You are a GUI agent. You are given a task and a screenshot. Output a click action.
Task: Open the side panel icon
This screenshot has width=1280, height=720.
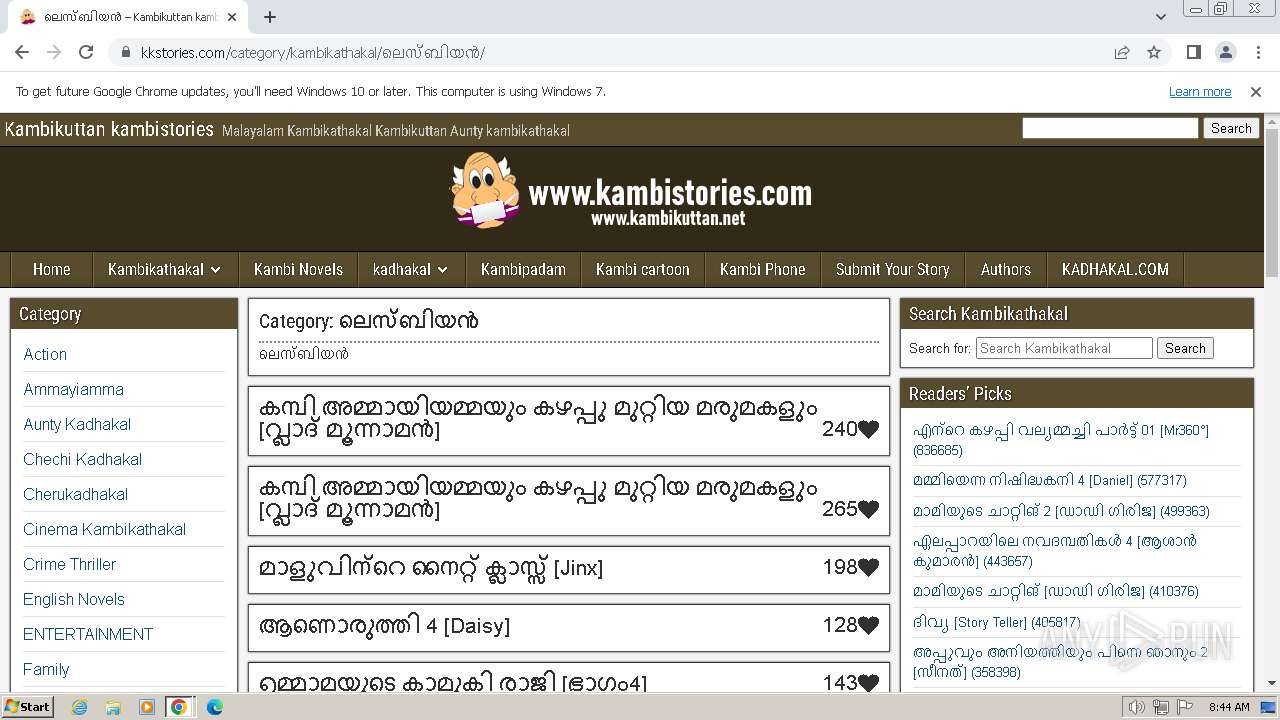click(x=1193, y=52)
